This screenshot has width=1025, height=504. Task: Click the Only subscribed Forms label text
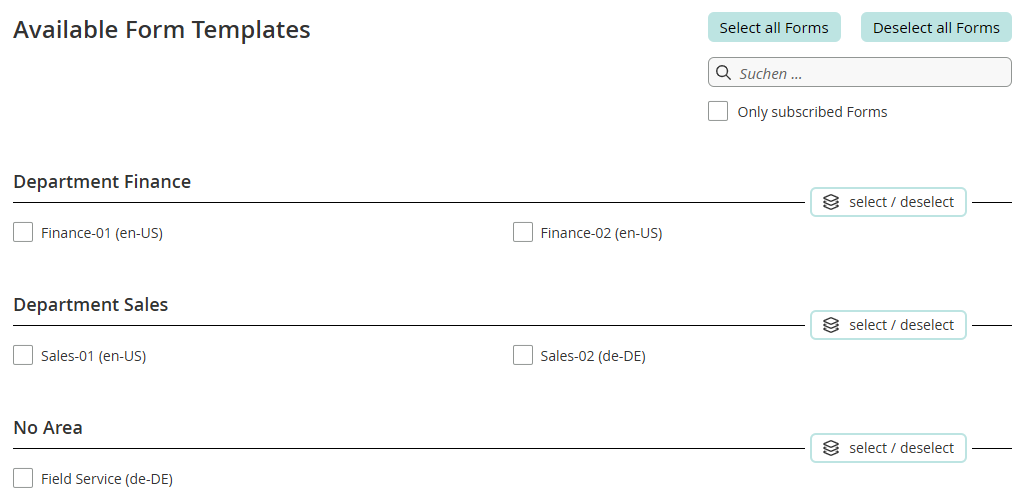[x=812, y=112]
